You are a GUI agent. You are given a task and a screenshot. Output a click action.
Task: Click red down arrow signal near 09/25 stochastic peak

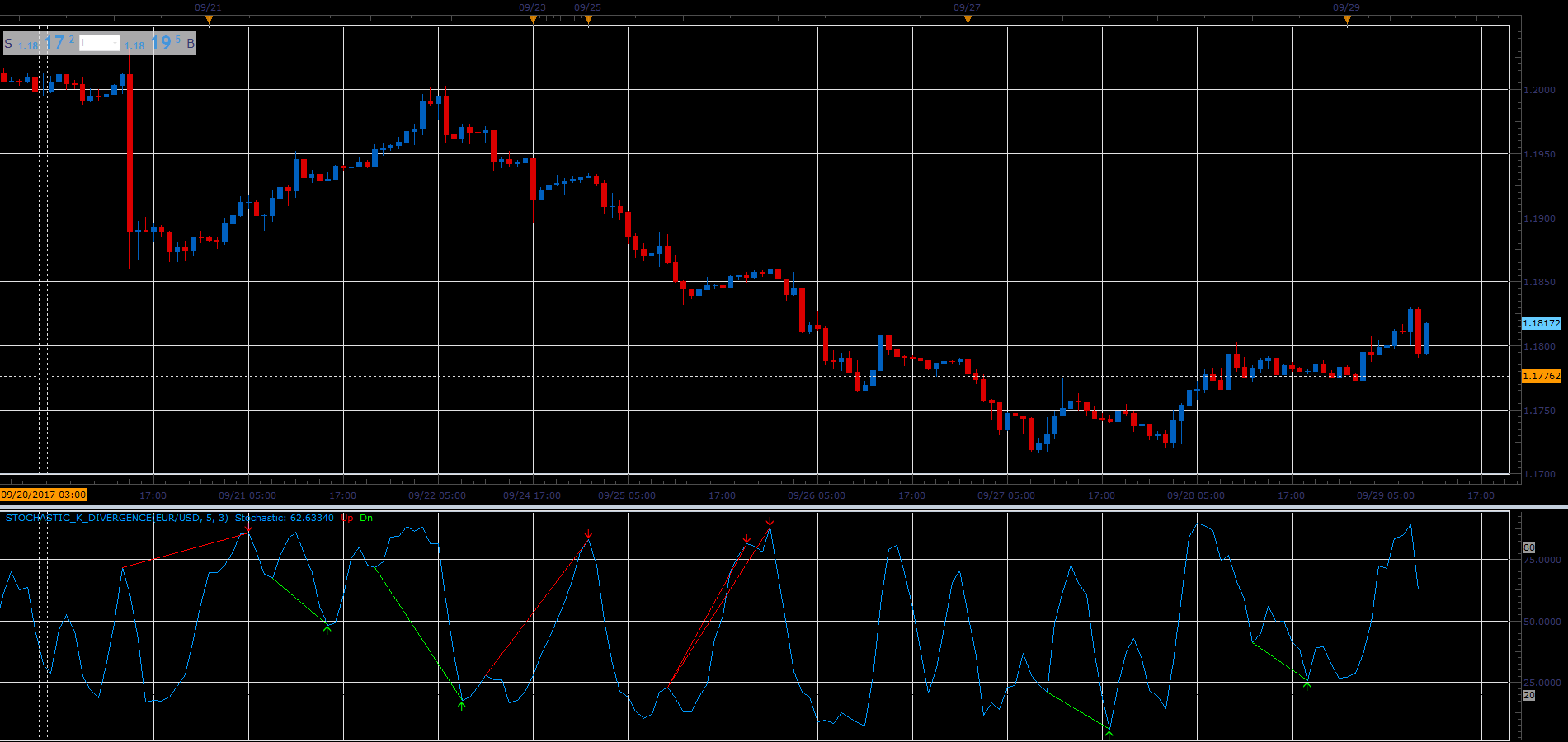[588, 535]
